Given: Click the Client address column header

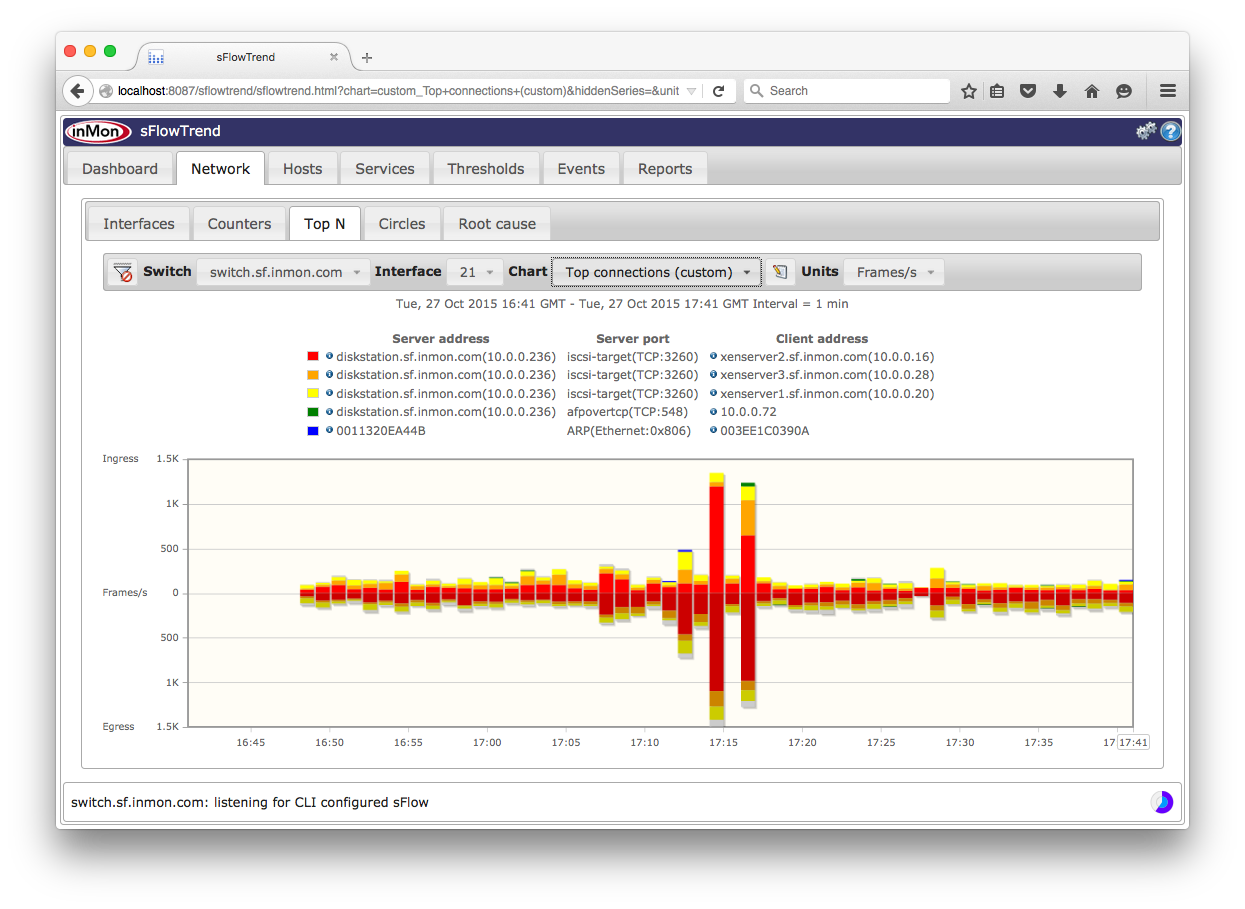Looking at the screenshot, I should [822, 339].
